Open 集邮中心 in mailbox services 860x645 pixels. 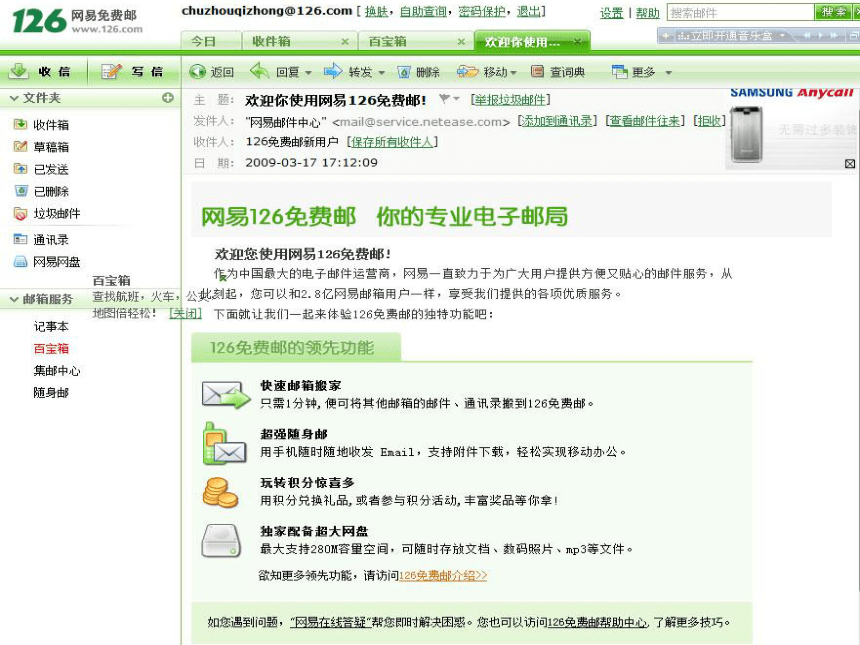point(56,371)
